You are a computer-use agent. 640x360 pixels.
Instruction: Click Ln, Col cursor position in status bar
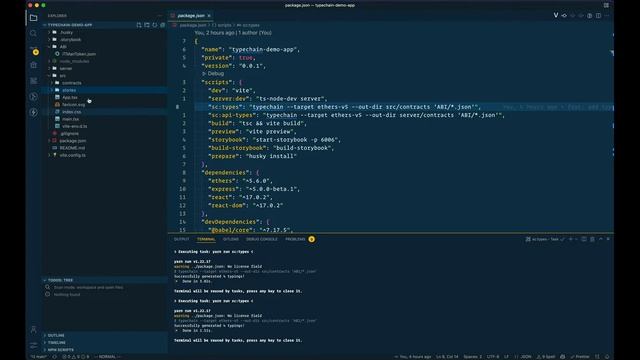[x=447, y=357]
